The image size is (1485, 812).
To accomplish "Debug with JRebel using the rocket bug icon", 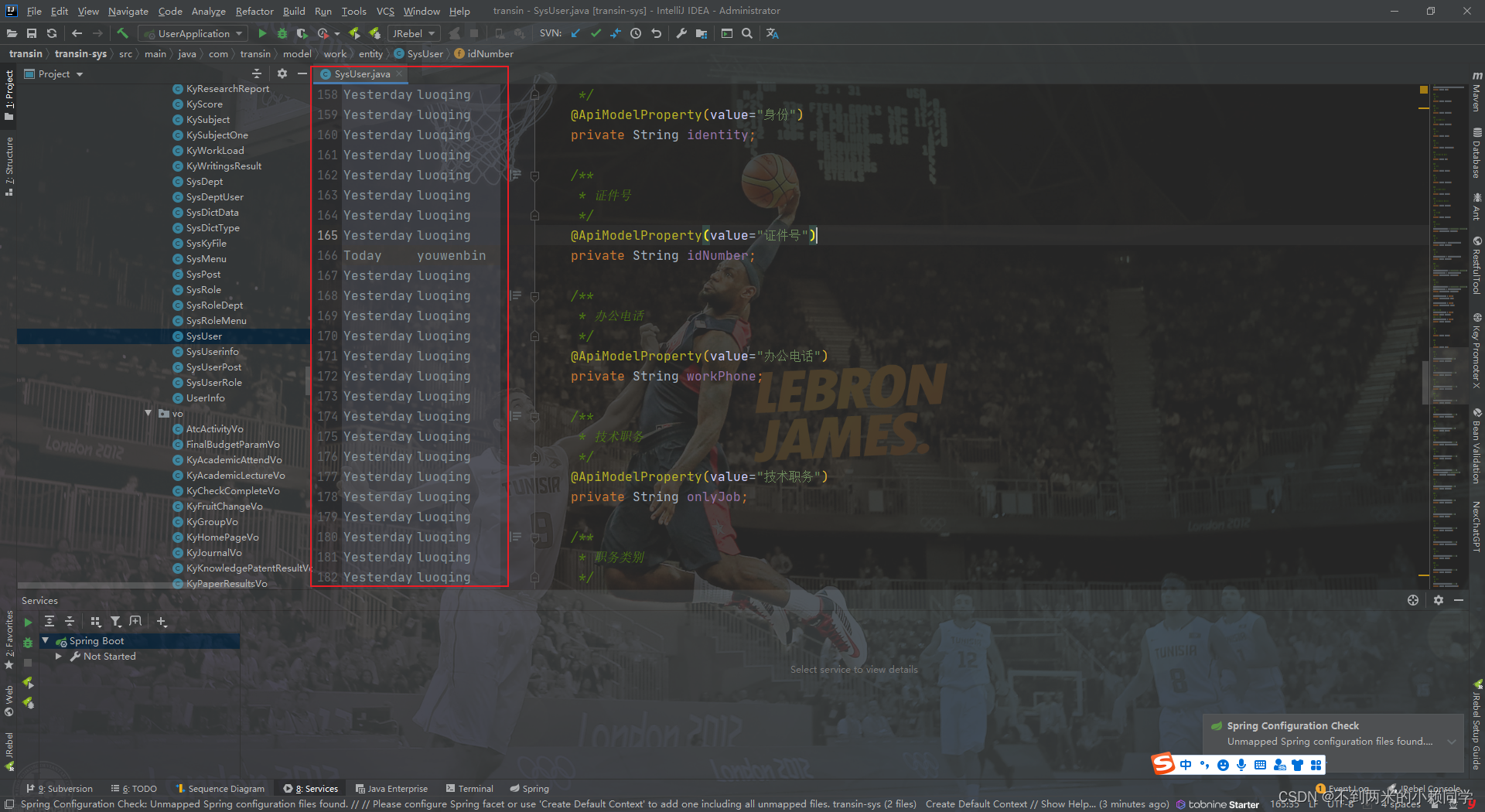I will pyautogui.click(x=374, y=33).
